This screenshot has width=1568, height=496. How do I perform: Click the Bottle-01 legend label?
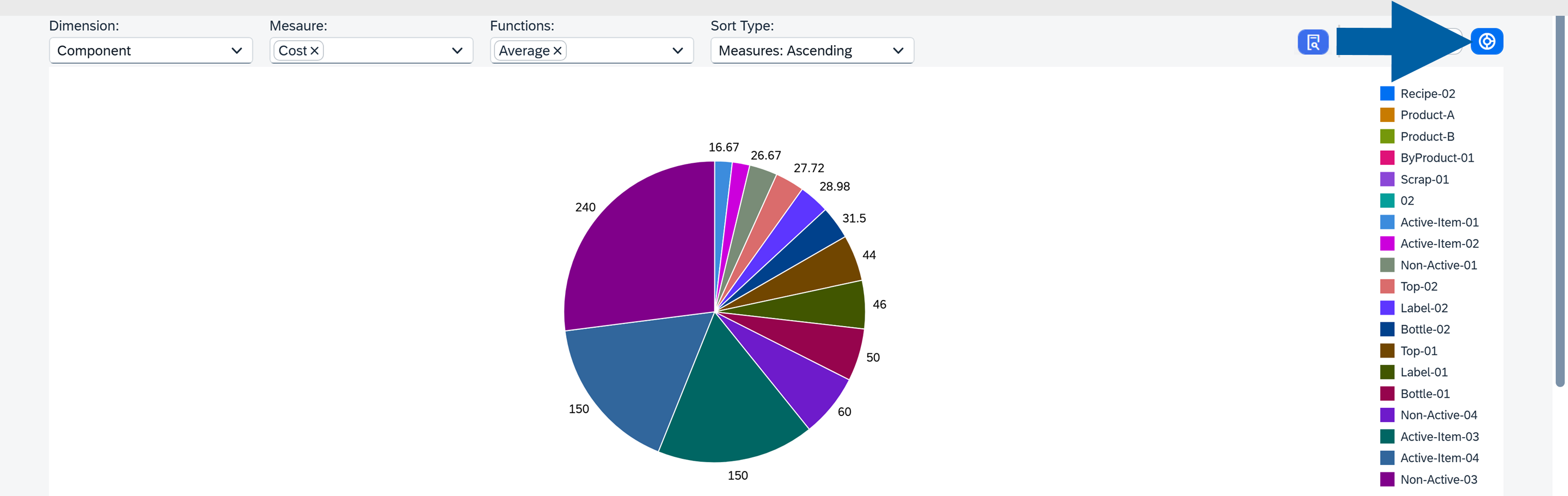(1423, 394)
